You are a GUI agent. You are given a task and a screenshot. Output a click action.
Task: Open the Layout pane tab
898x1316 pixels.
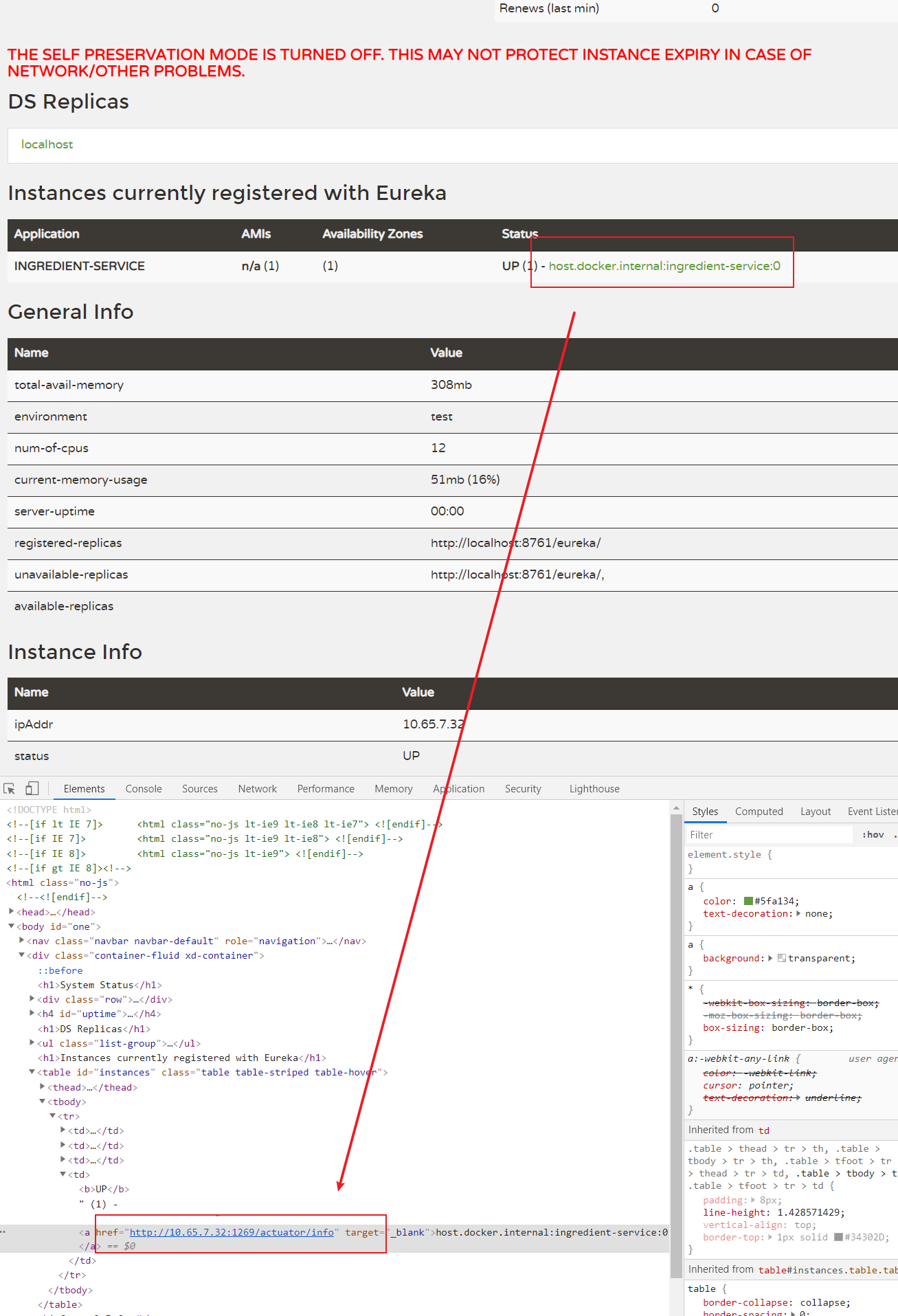(816, 812)
